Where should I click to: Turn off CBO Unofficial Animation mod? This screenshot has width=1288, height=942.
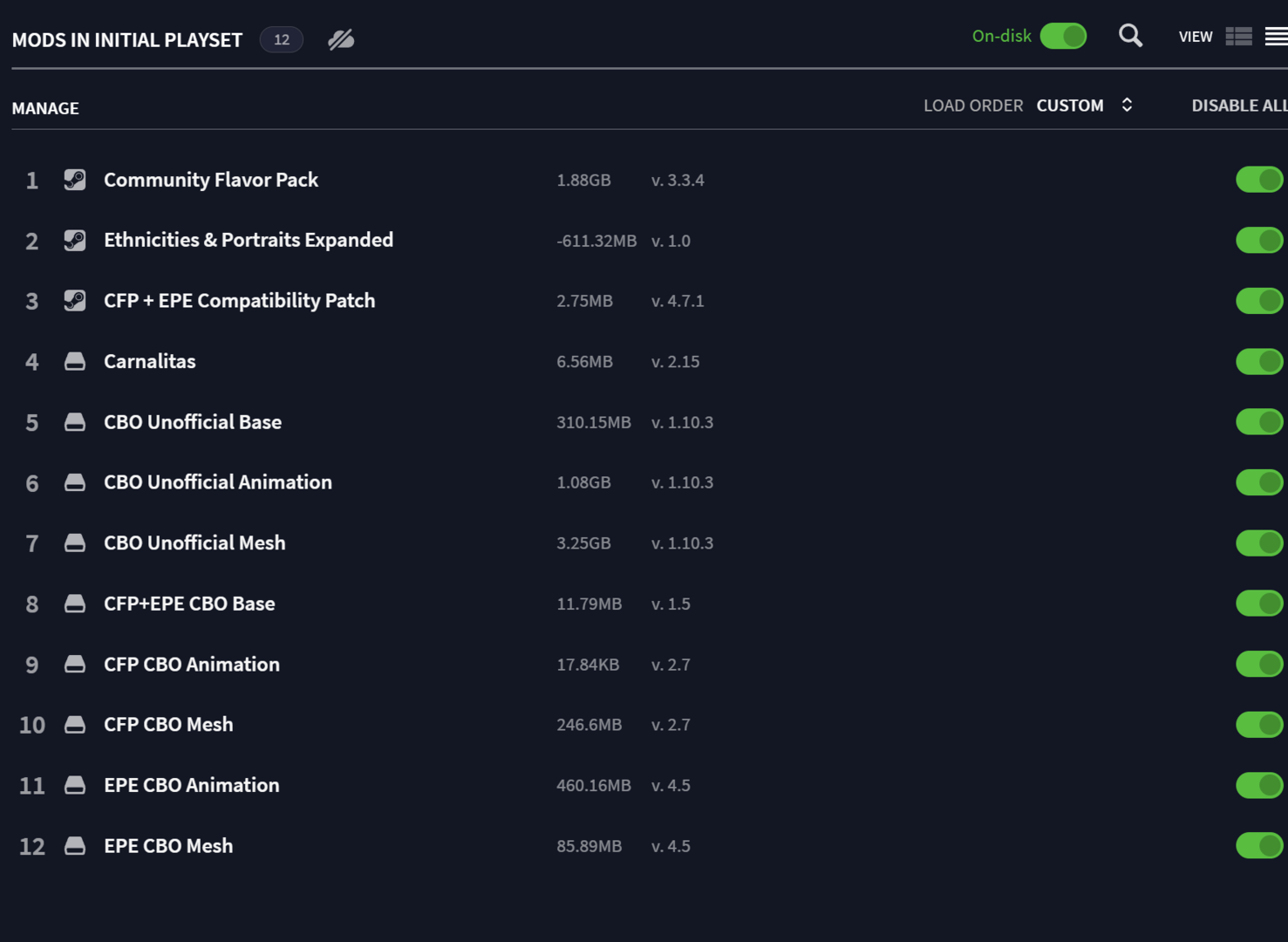coord(1259,482)
